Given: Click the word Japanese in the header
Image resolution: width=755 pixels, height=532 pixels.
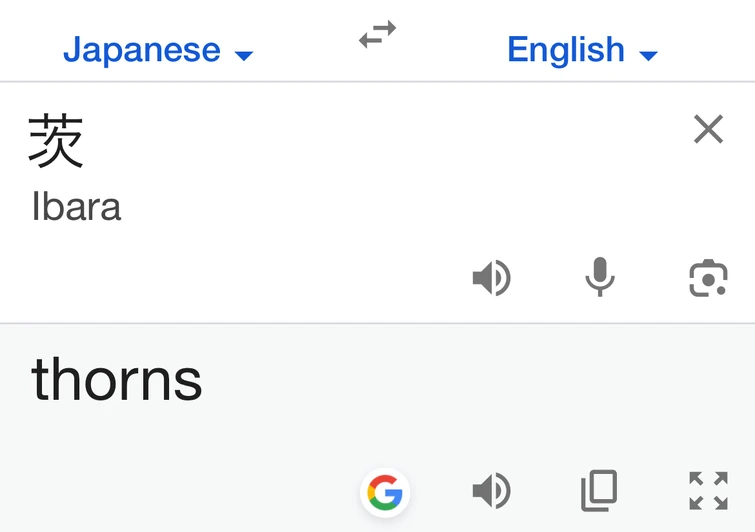Looking at the screenshot, I should (x=142, y=50).
